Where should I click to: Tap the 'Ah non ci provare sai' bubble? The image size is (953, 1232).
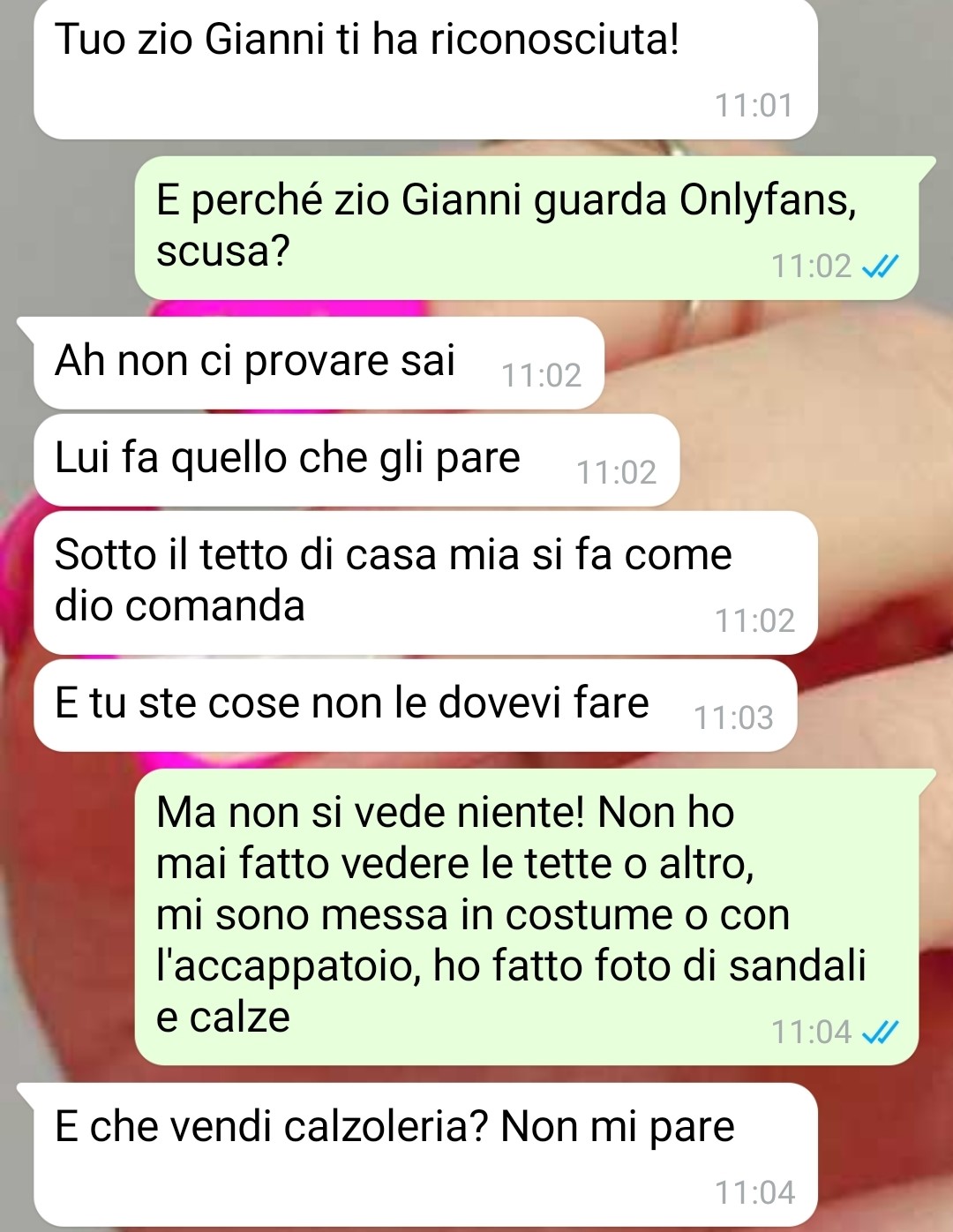(319, 363)
